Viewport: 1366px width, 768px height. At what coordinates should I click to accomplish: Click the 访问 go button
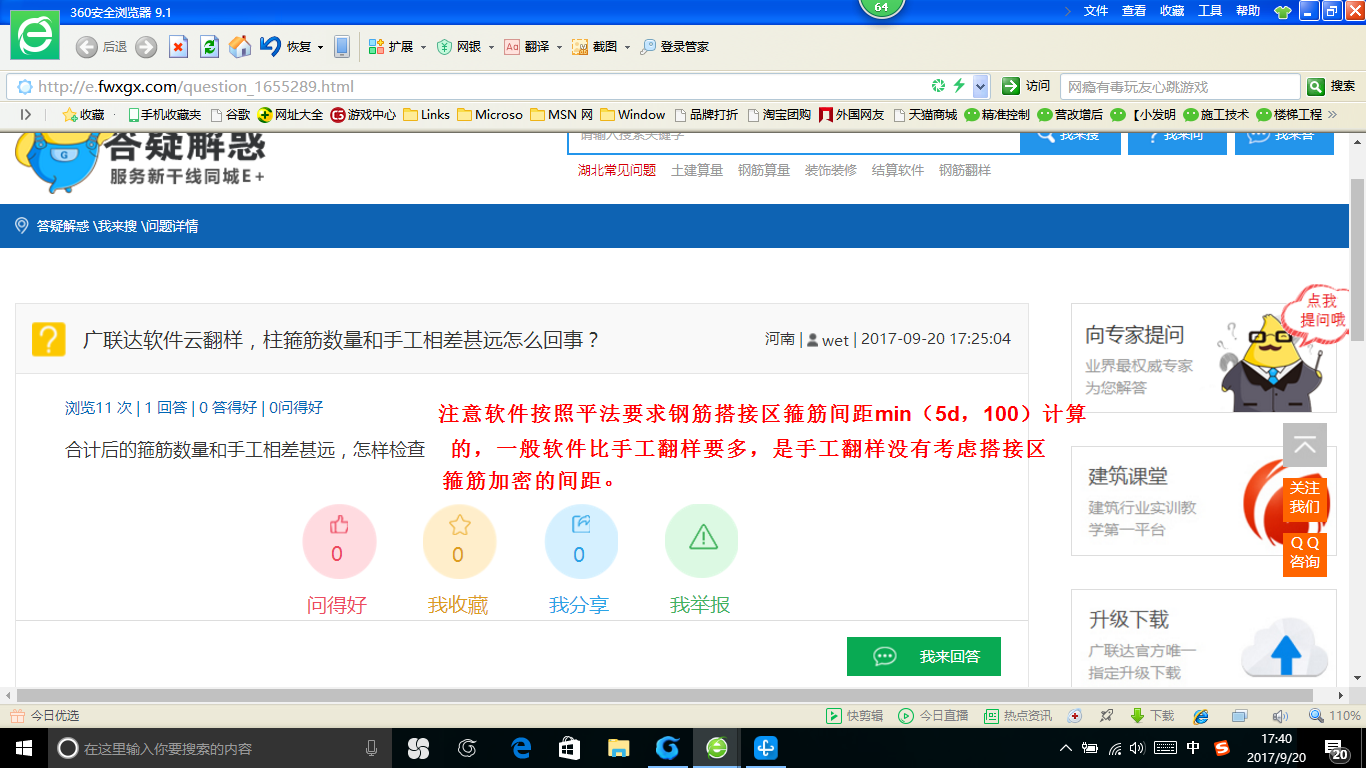[x=1027, y=86]
